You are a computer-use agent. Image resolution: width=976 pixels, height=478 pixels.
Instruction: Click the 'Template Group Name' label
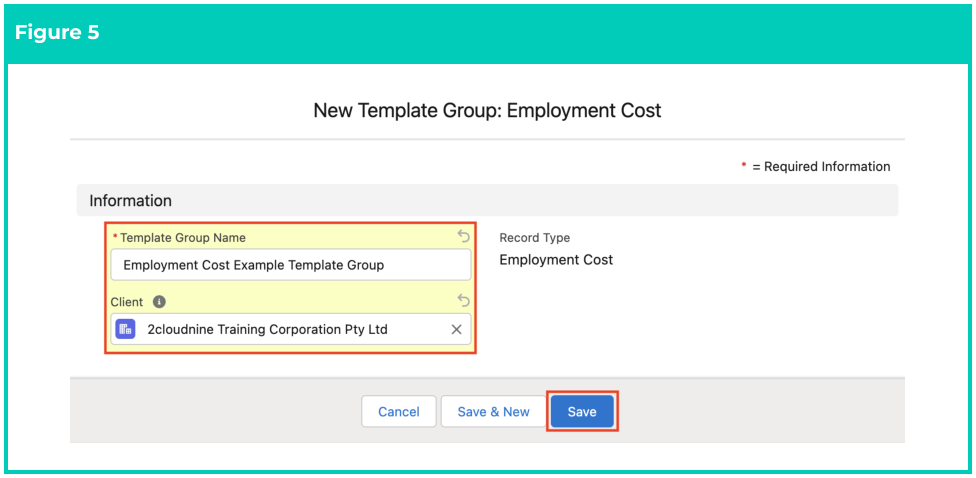[x=182, y=238]
